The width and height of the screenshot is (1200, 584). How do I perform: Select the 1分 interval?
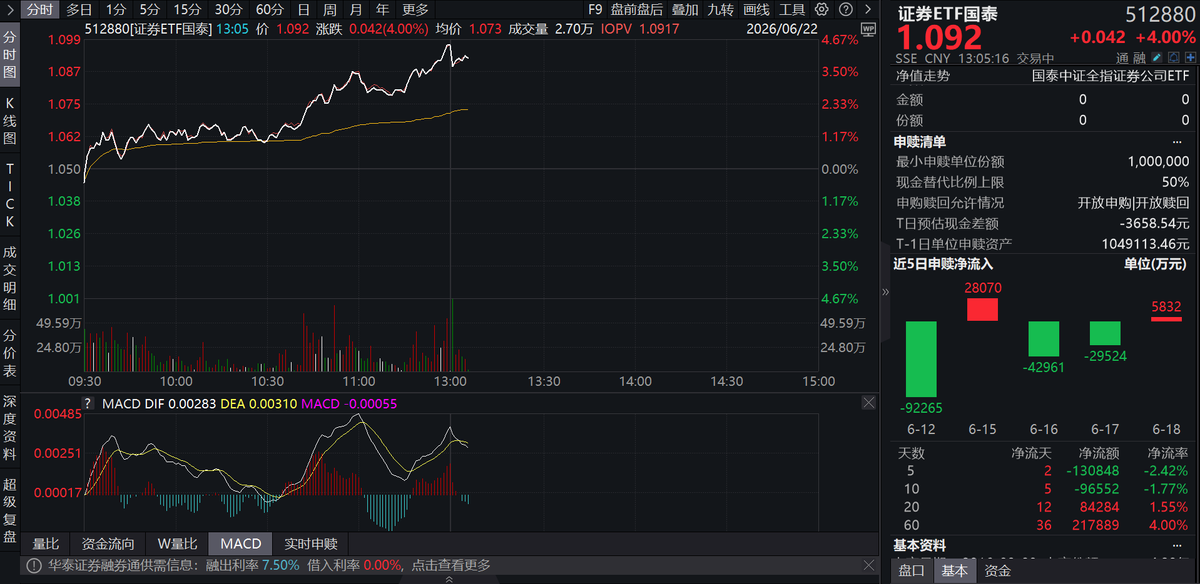pyautogui.click(x=116, y=9)
